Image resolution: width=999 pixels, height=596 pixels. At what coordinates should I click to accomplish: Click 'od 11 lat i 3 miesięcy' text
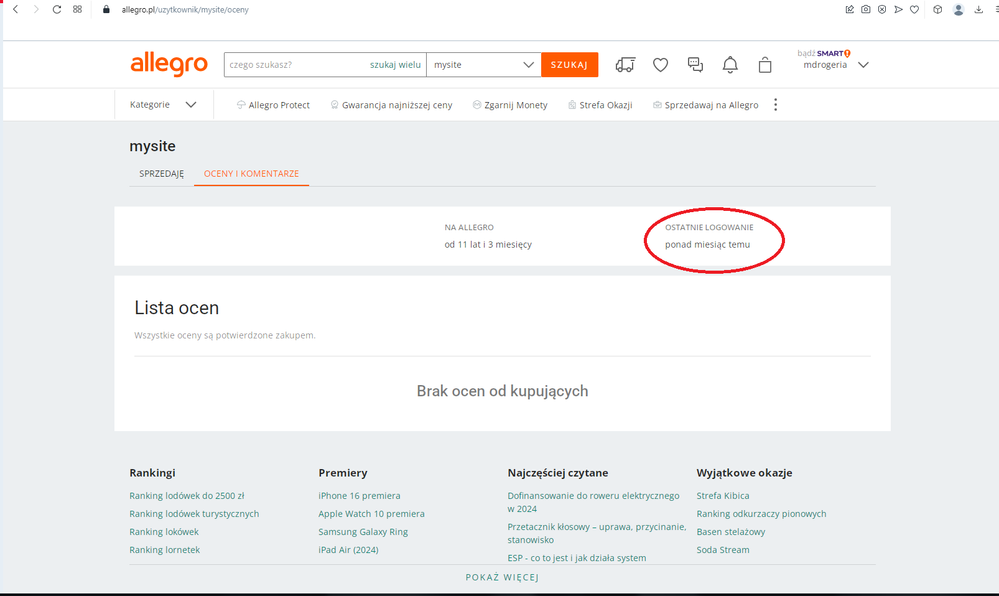point(488,244)
